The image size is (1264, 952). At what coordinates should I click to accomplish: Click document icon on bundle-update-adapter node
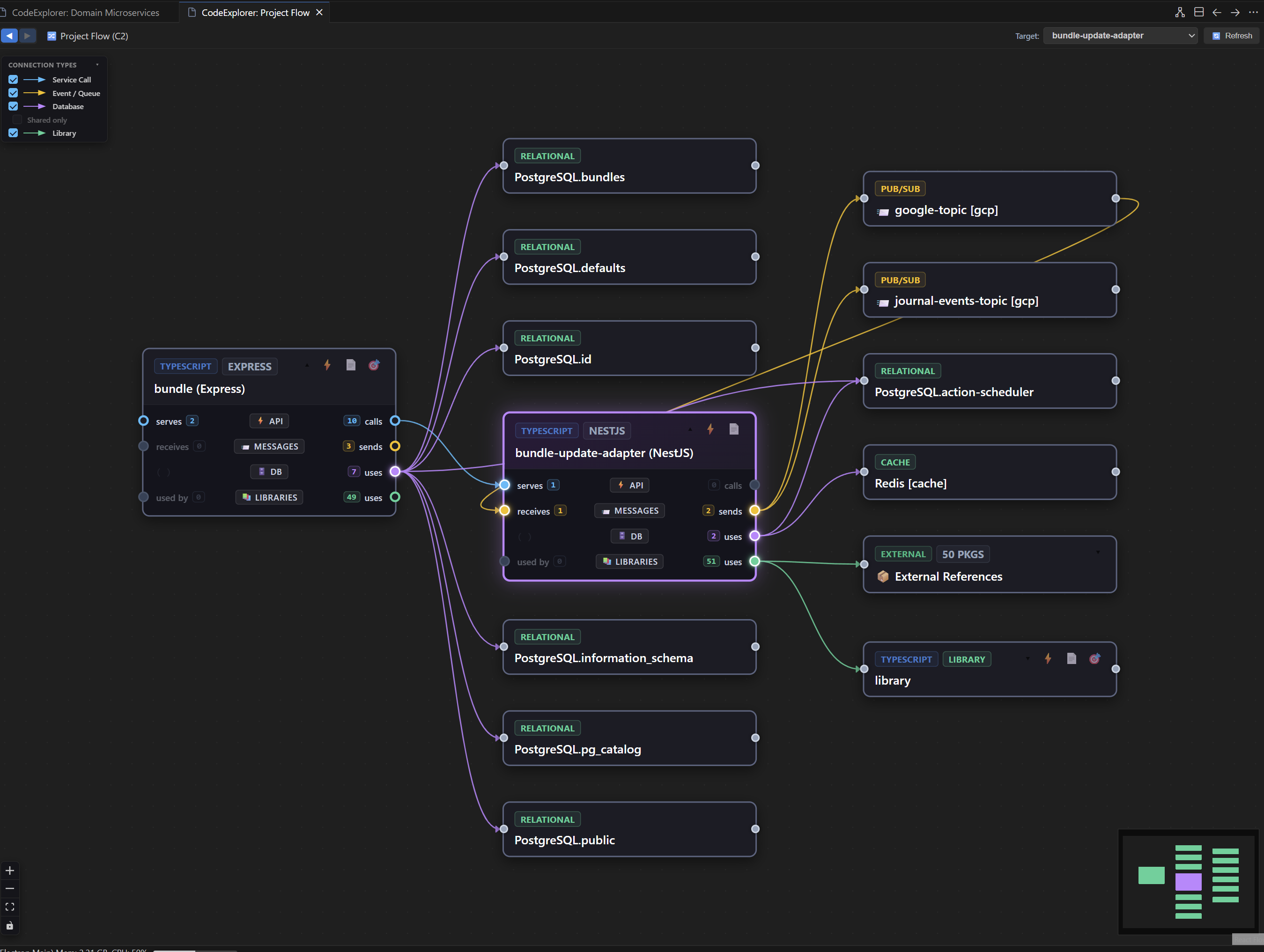(x=734, y=429)
